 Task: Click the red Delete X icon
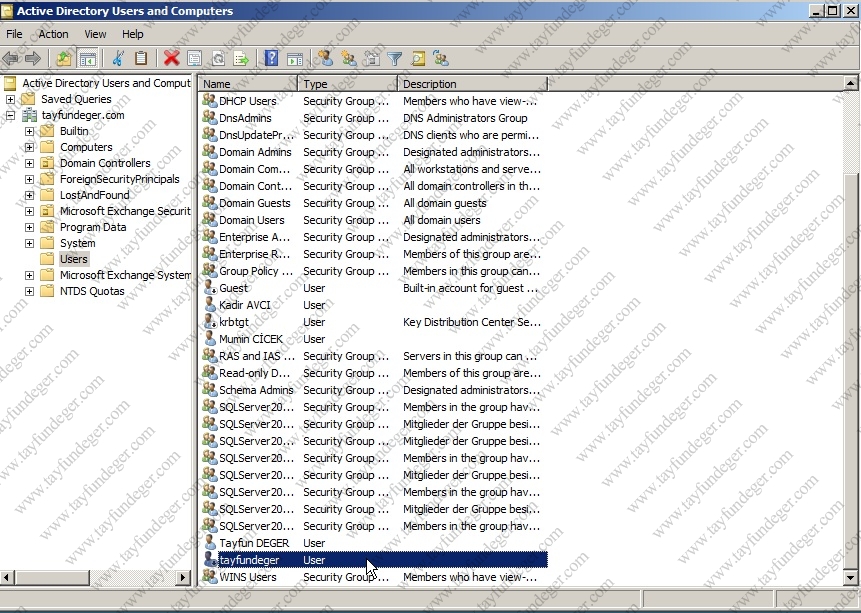pos(171,58)
